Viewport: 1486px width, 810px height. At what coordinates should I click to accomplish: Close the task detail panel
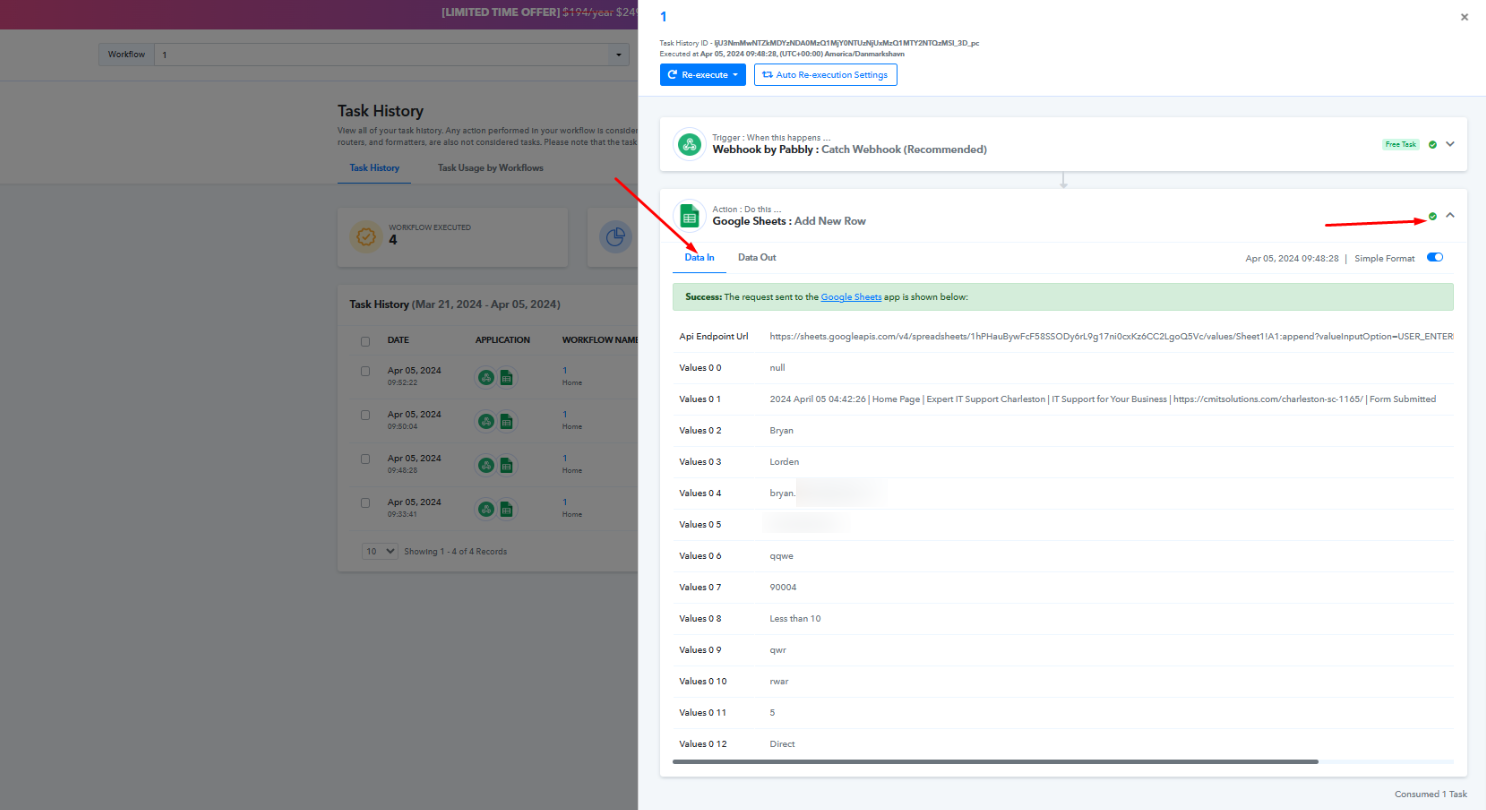pos(1465,17)
